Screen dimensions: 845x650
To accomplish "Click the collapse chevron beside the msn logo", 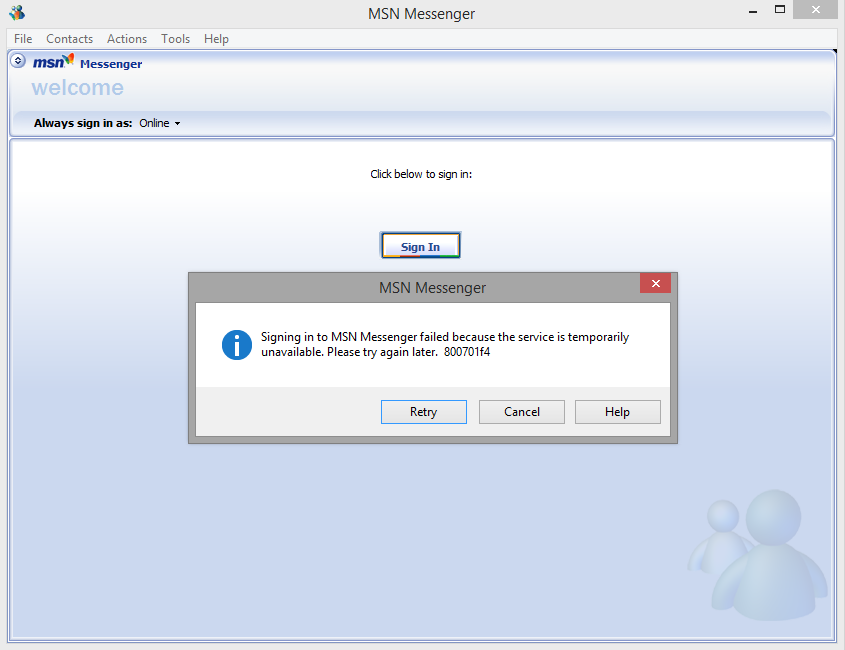I will (x=18, y=60).
